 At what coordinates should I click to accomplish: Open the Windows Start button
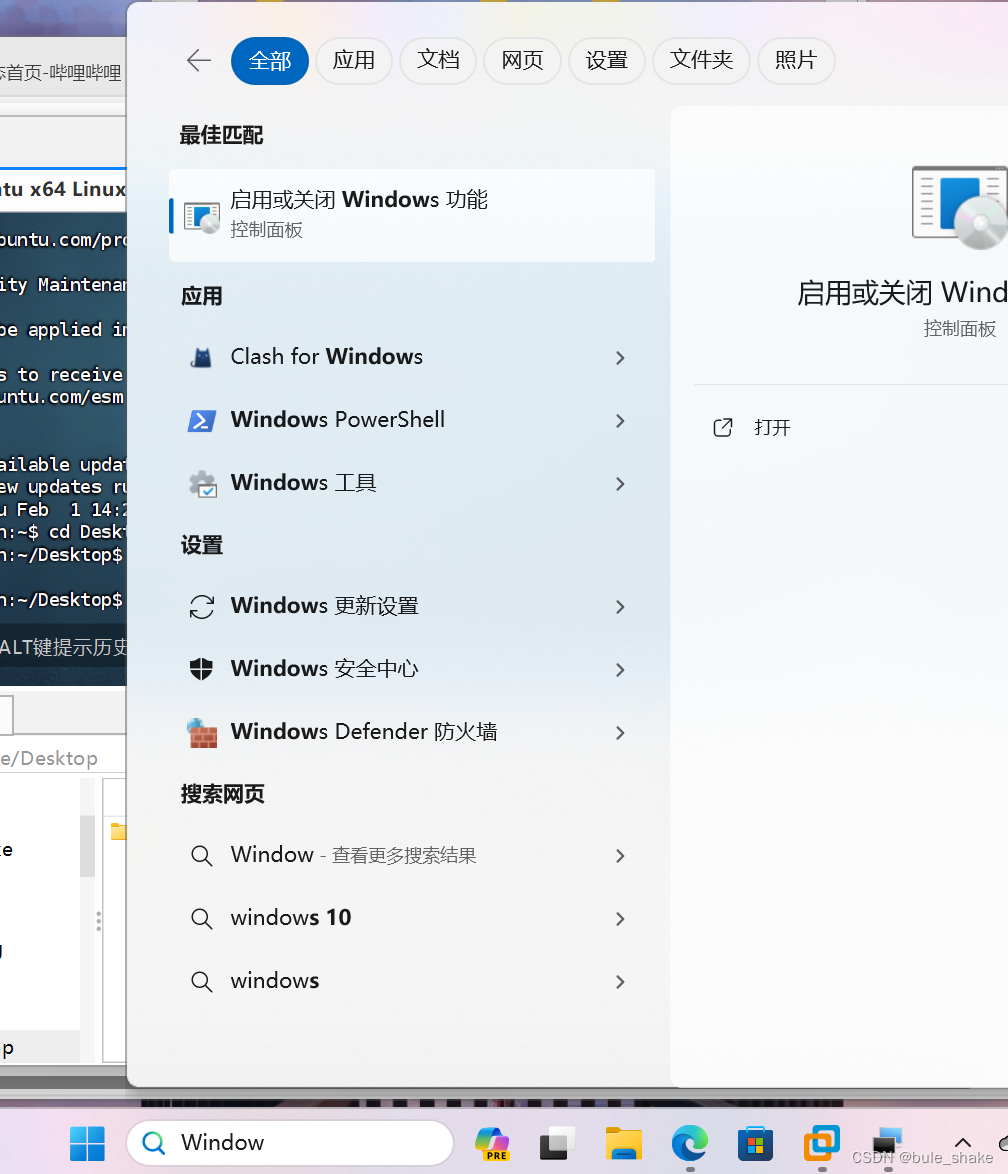pos(88,1143)
